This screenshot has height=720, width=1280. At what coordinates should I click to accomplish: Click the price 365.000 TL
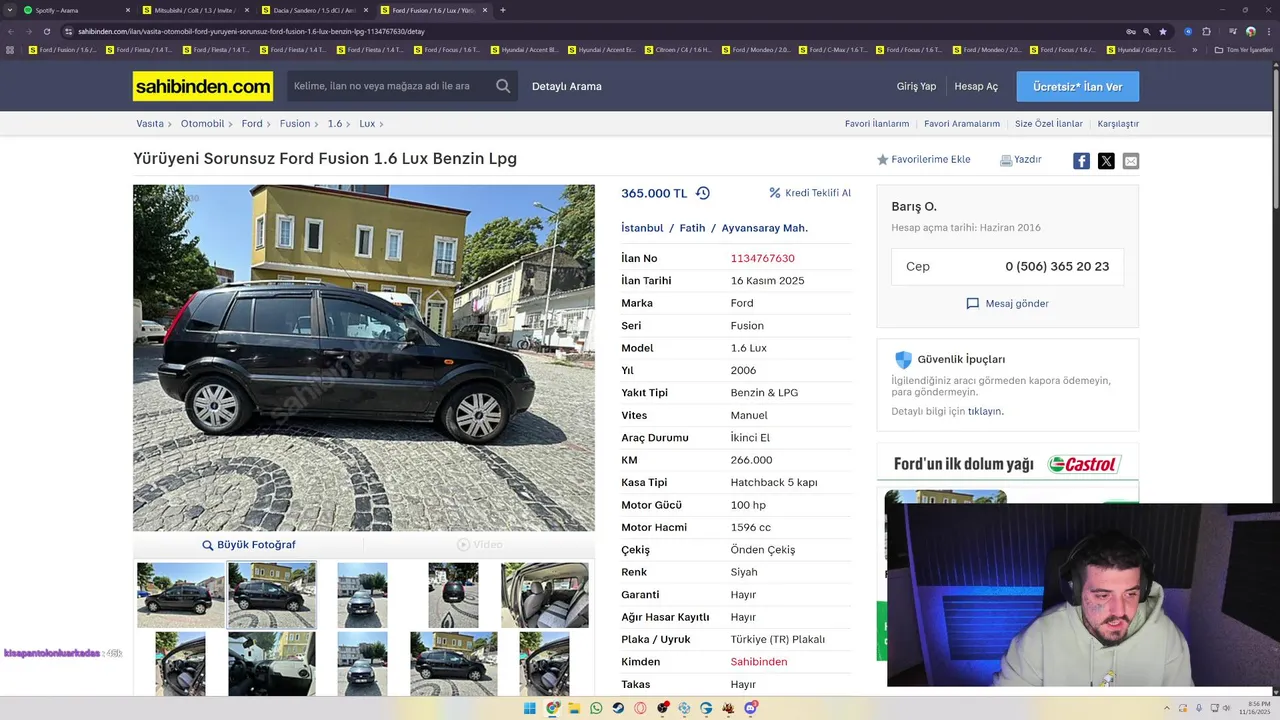pyautogui.click(x=654, y=193)
